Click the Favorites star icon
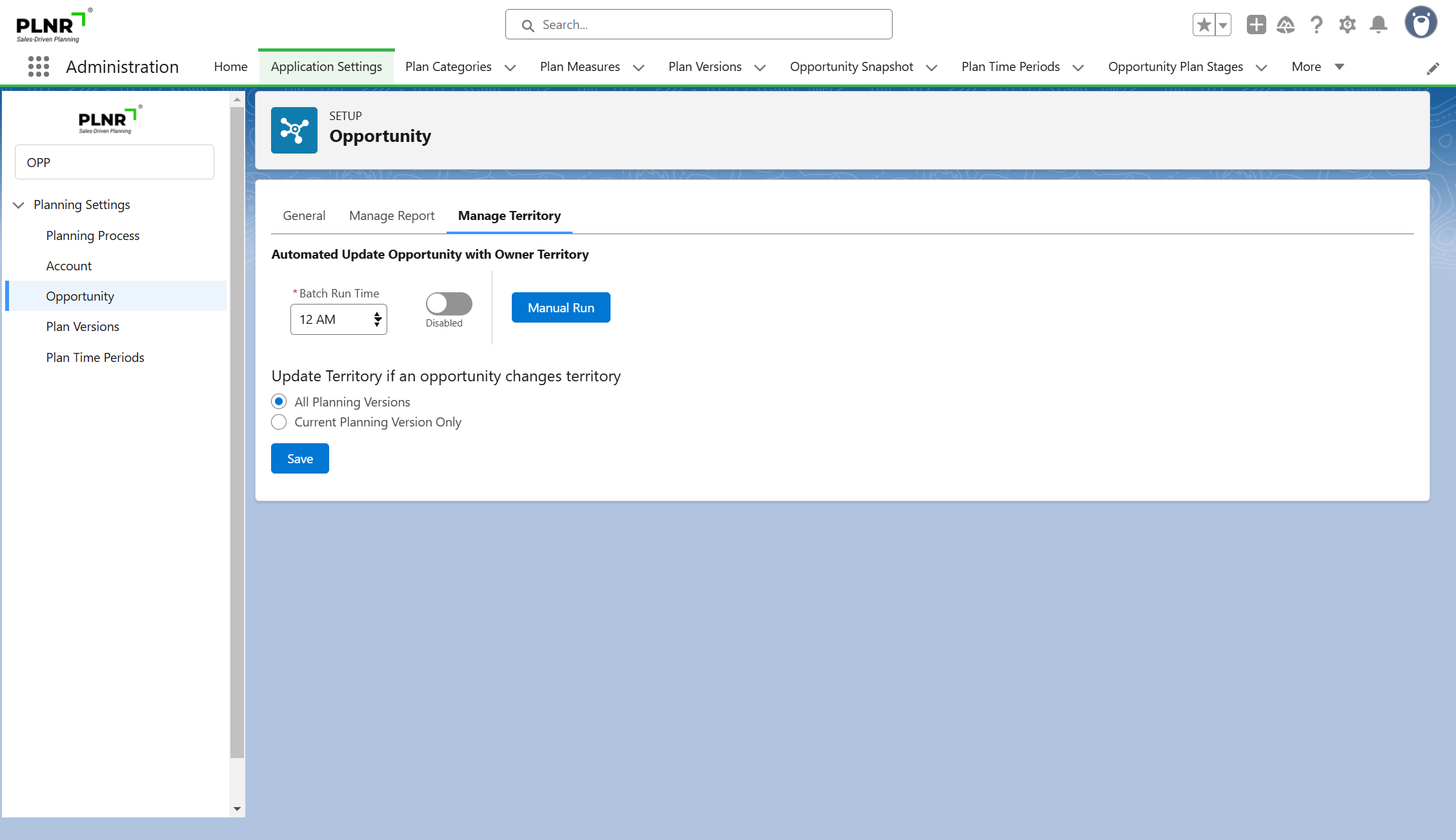The height and width of the screenshot is (840, 1456). (1204, 25)
